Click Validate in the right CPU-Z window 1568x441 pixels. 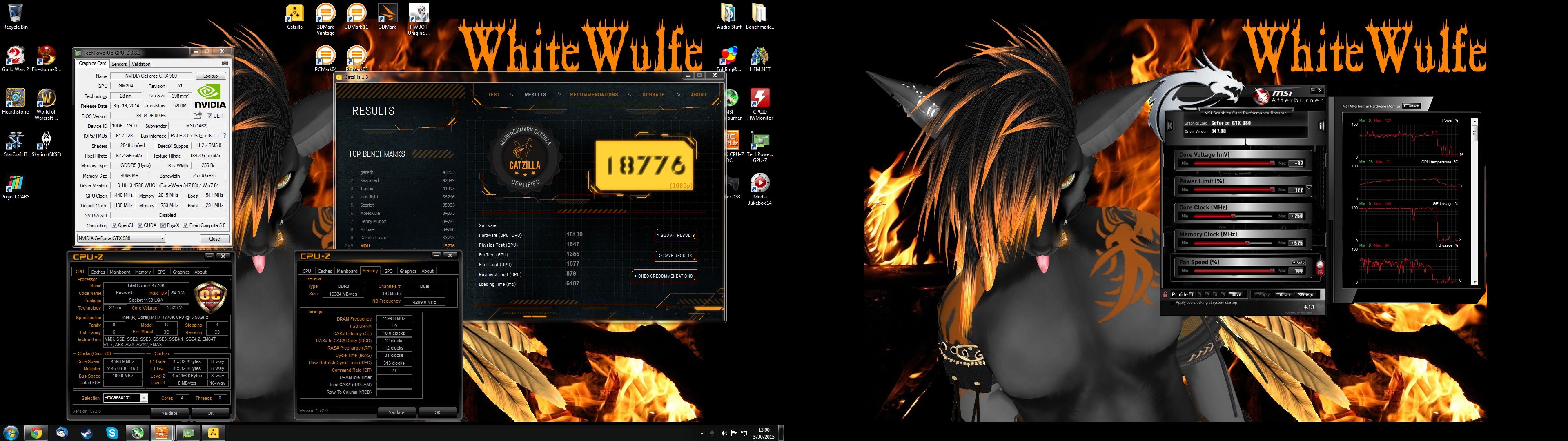396,412
